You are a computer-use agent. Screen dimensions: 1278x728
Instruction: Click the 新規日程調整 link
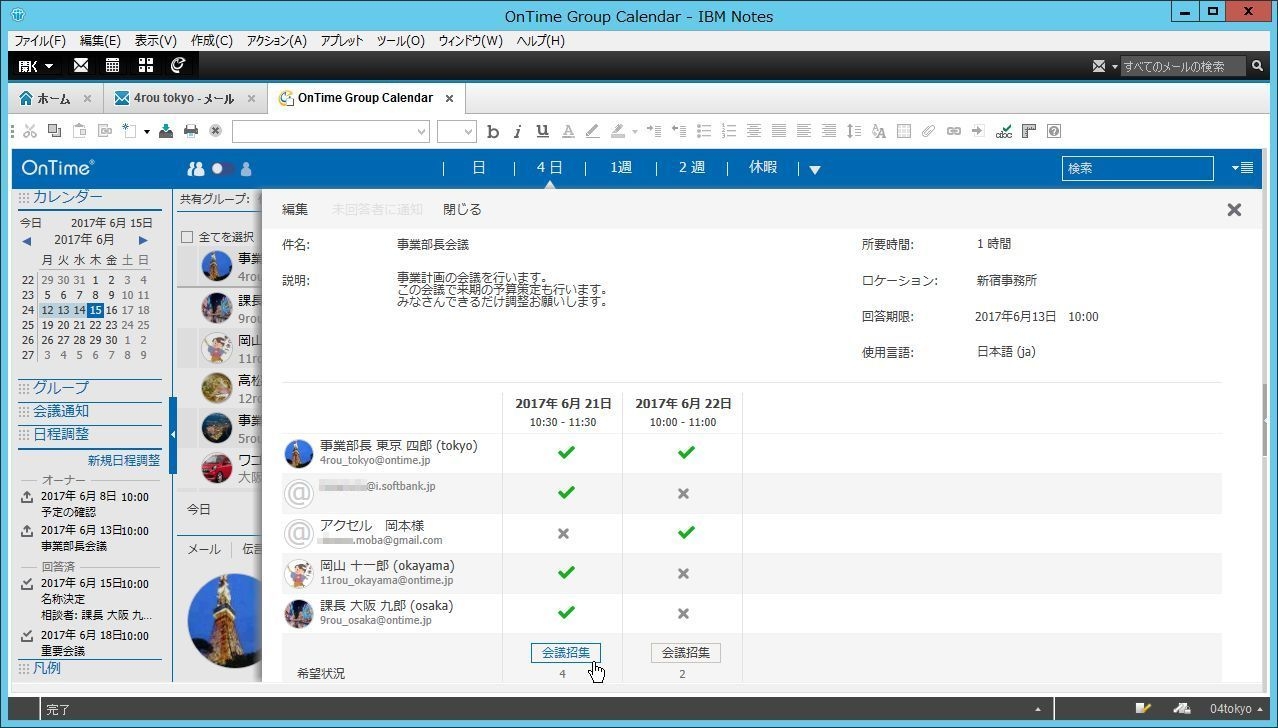(x=123, y=460)
